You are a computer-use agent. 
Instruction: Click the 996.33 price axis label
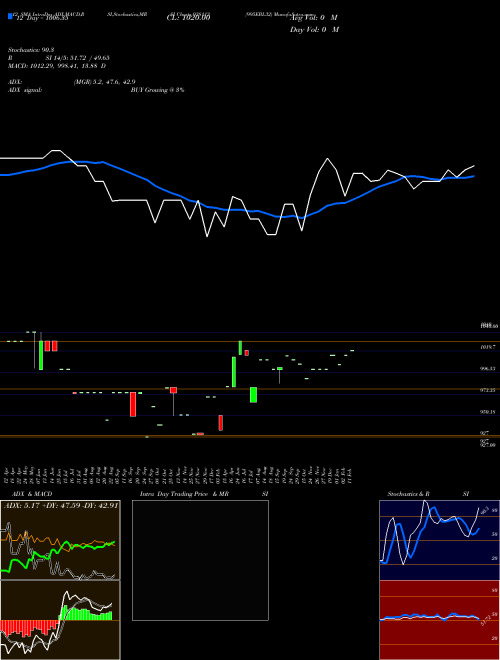click(x=488, y=368)
